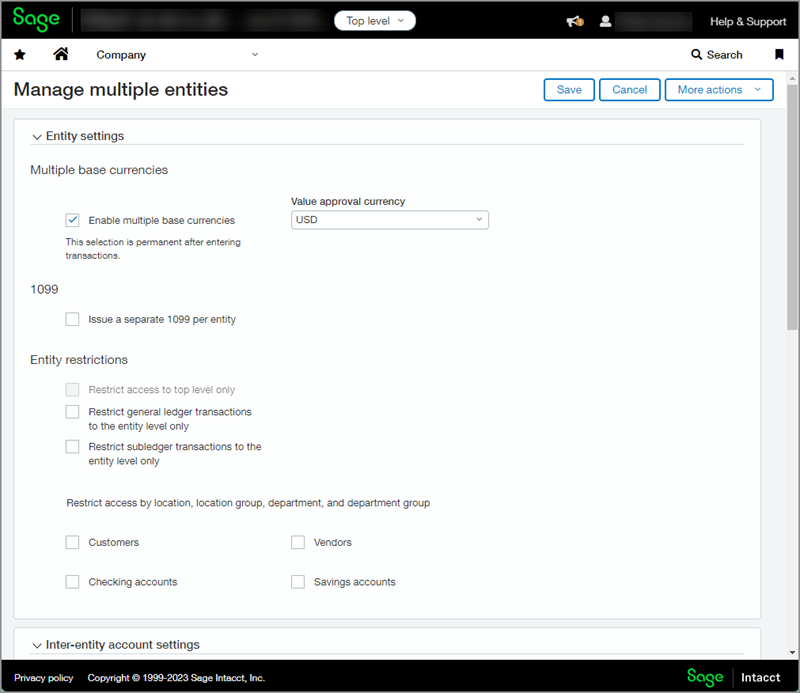
Task: Open announcements megaphone icon
Action: [574, 21]
